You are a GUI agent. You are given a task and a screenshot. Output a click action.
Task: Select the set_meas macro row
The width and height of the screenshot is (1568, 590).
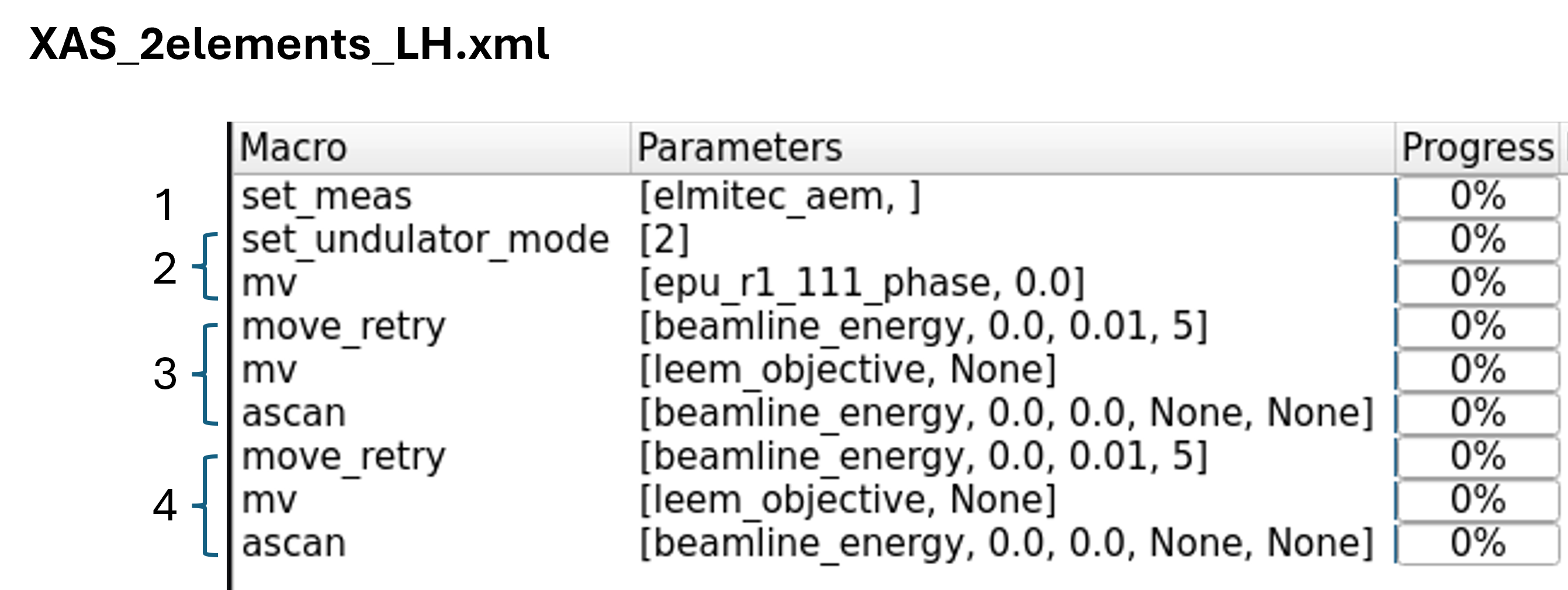327,196
